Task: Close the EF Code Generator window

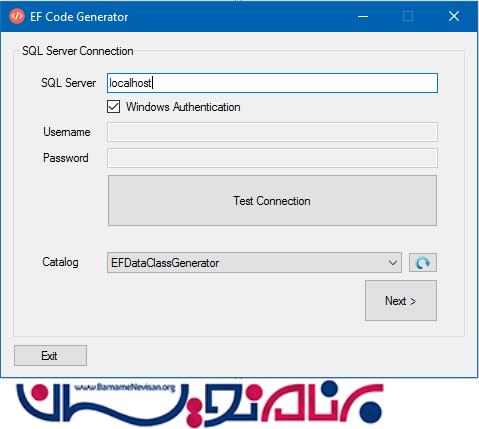Action: (x=454, y=16)
